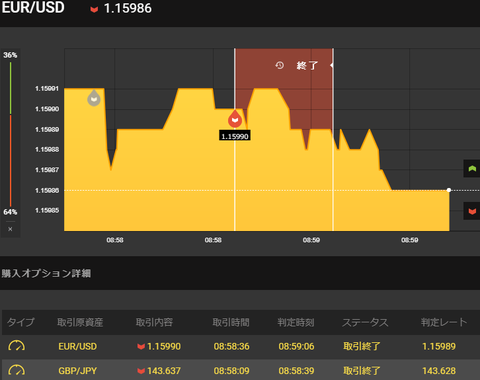Click the green HIGH arrow button
This screenshot has width=480, height=380.
[x=472, y=168]
